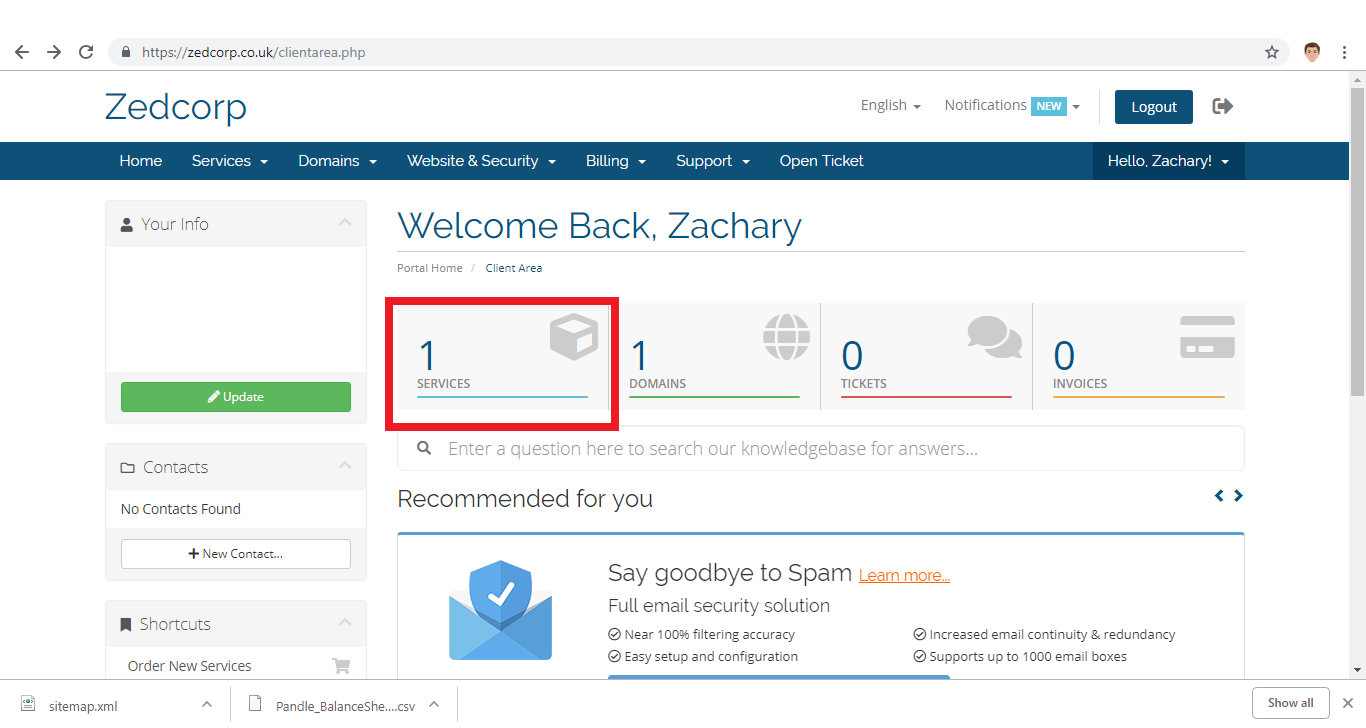The width and height of the screenshot is (1366, 728).
Task: Click the green Update button
Action: [x=236, y=397]
